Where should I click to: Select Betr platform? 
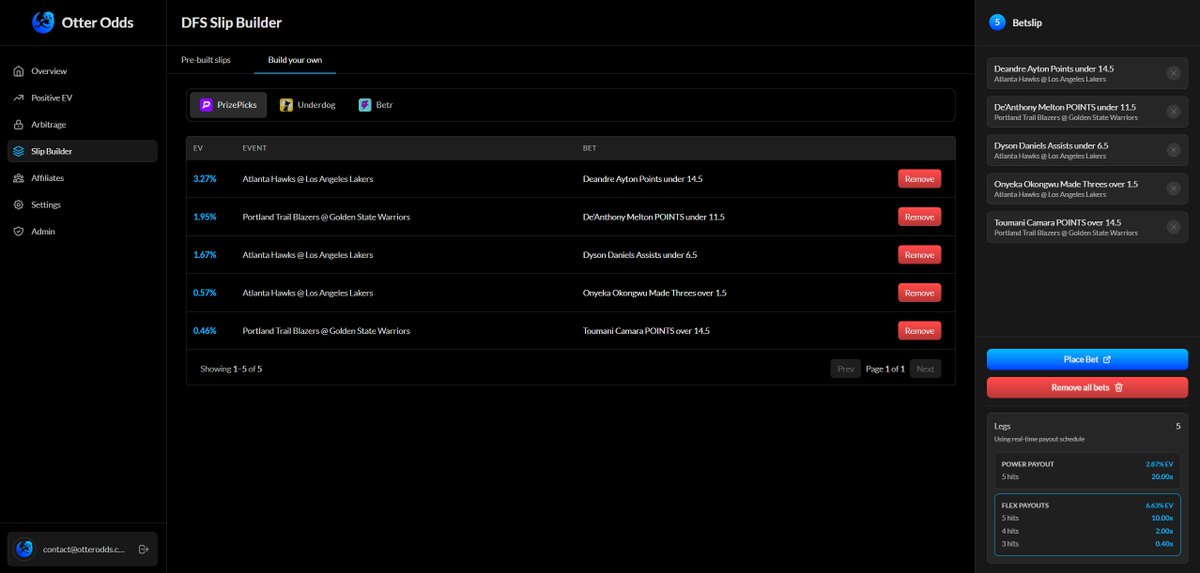click(377, 105)
